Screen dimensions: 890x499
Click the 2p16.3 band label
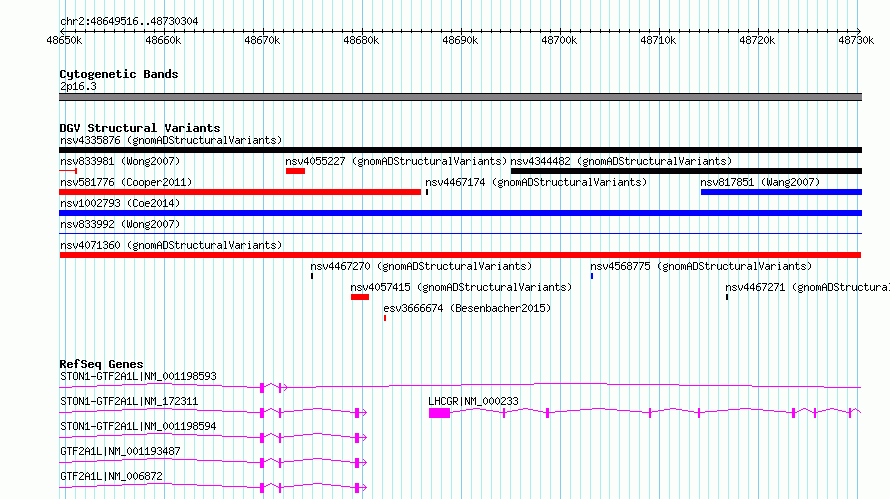click(78, 86)
